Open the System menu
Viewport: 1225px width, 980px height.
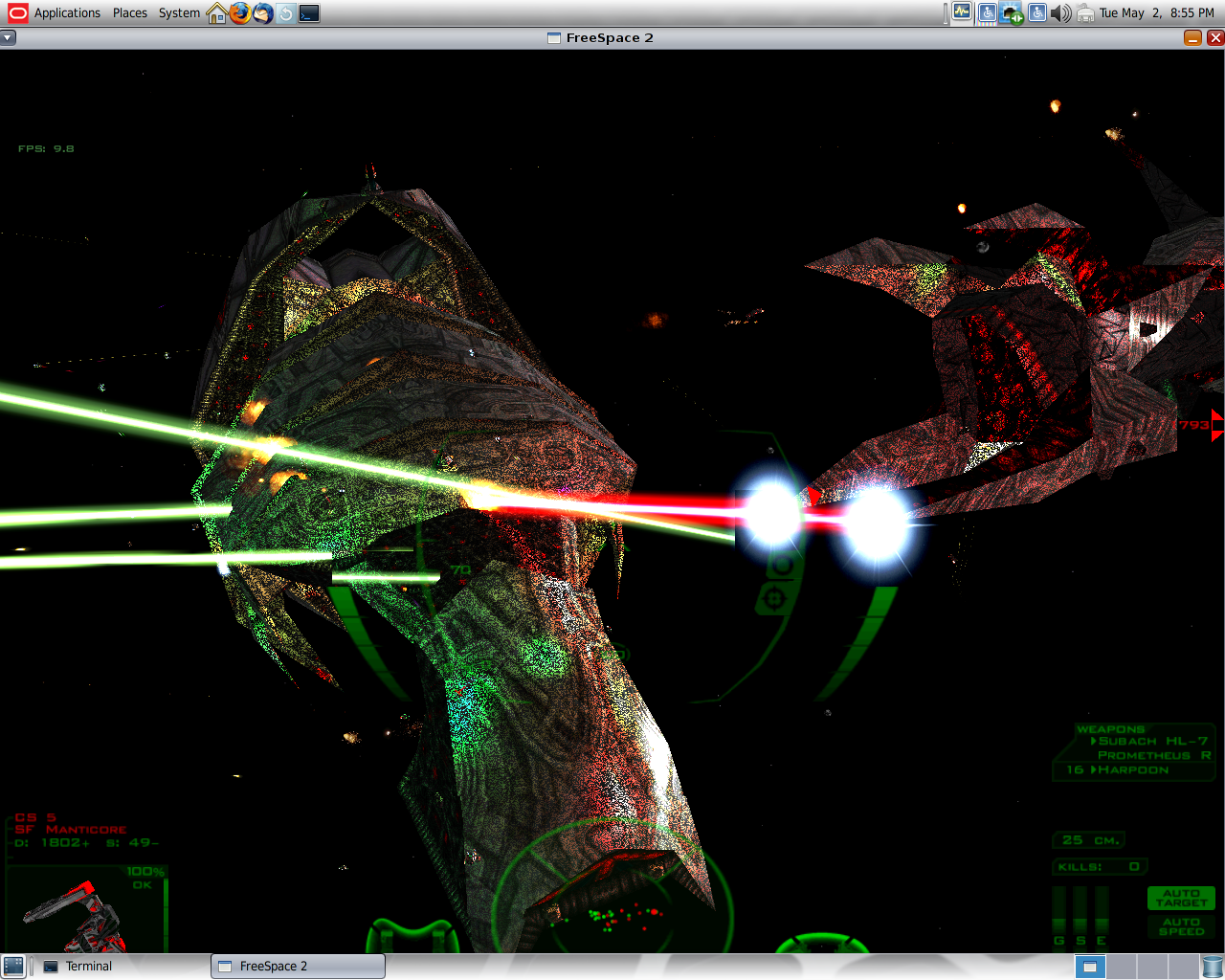[x=179, y=12]
